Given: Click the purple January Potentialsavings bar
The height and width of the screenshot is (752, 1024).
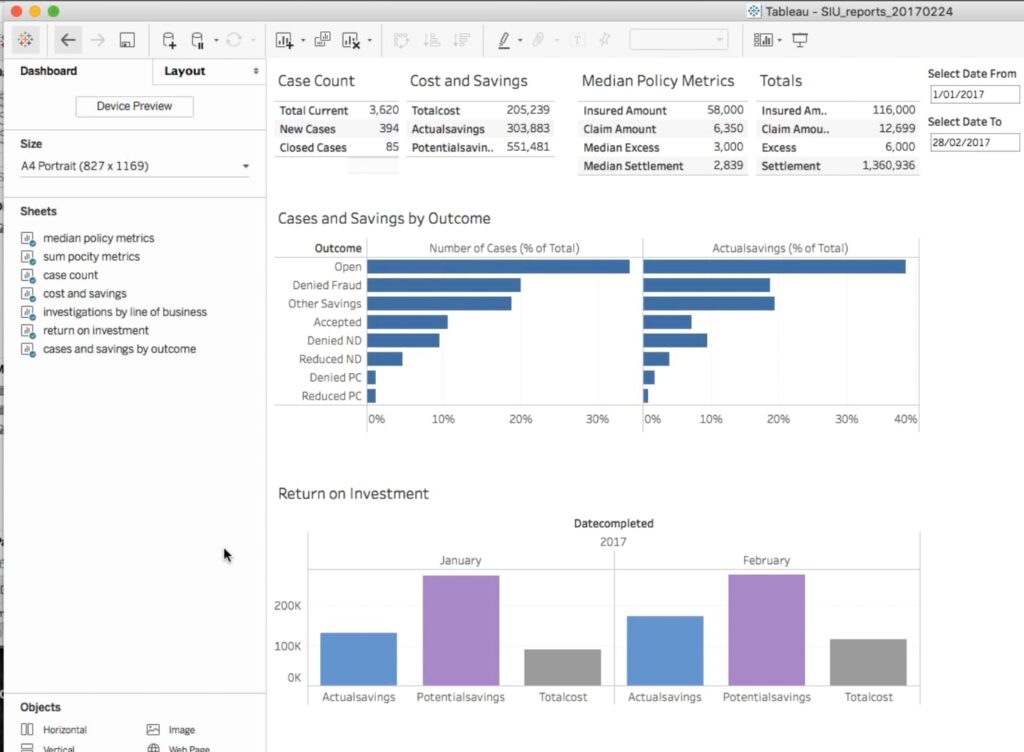Looking at the screenshot, I should tap(460, 629).
